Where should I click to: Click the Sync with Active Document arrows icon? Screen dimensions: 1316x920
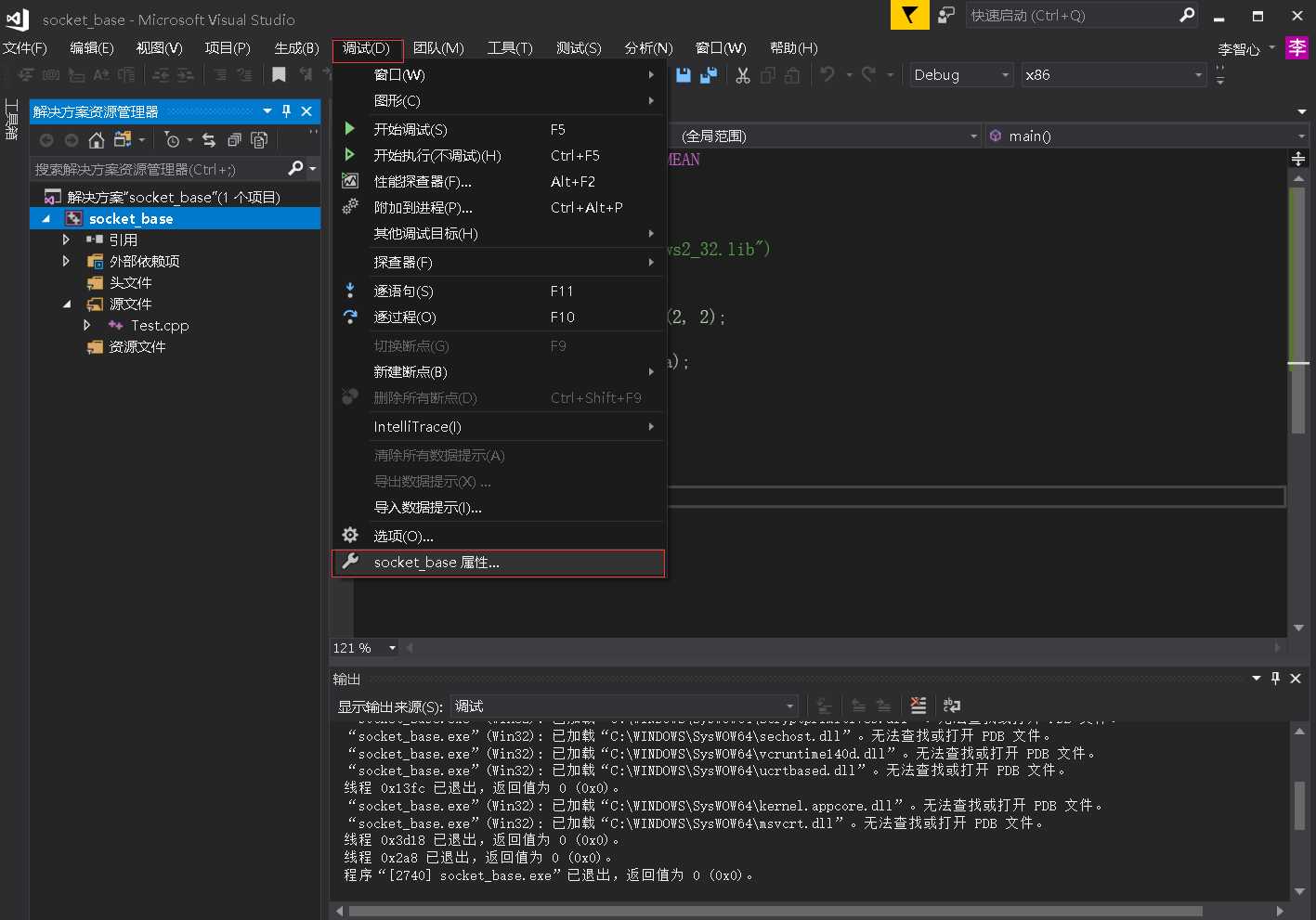point(209,140)
